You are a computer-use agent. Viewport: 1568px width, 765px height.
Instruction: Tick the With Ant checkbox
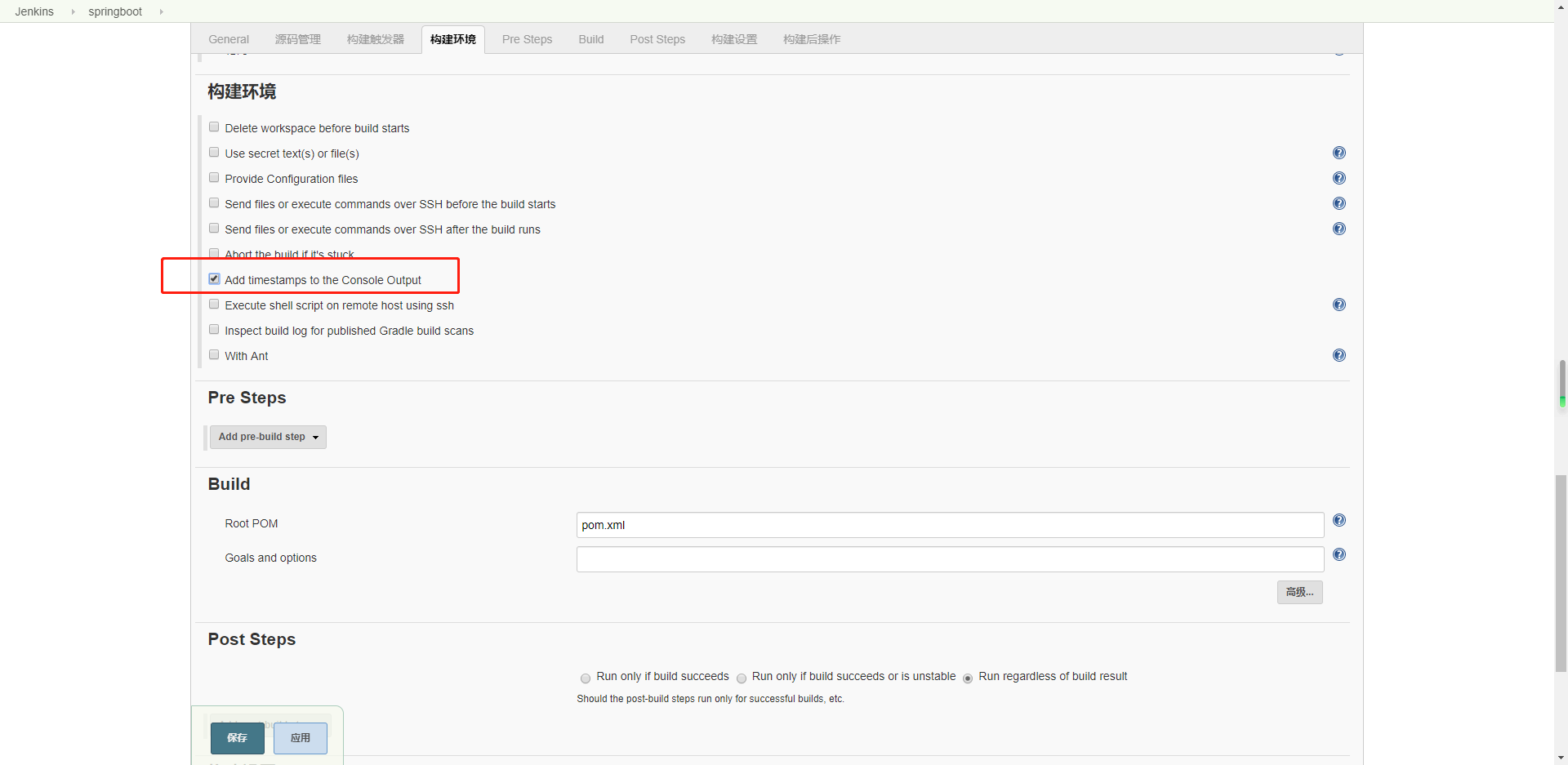click(214, 354)
